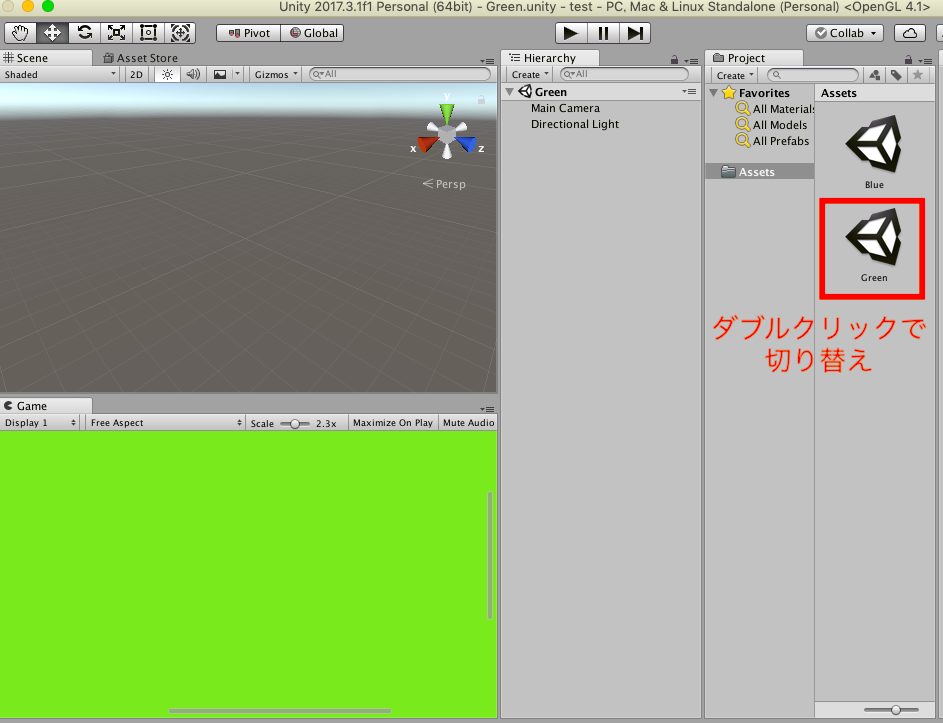Click the Hierarchy search field
This screenshot has width=943, height=723.
[624, 74]
